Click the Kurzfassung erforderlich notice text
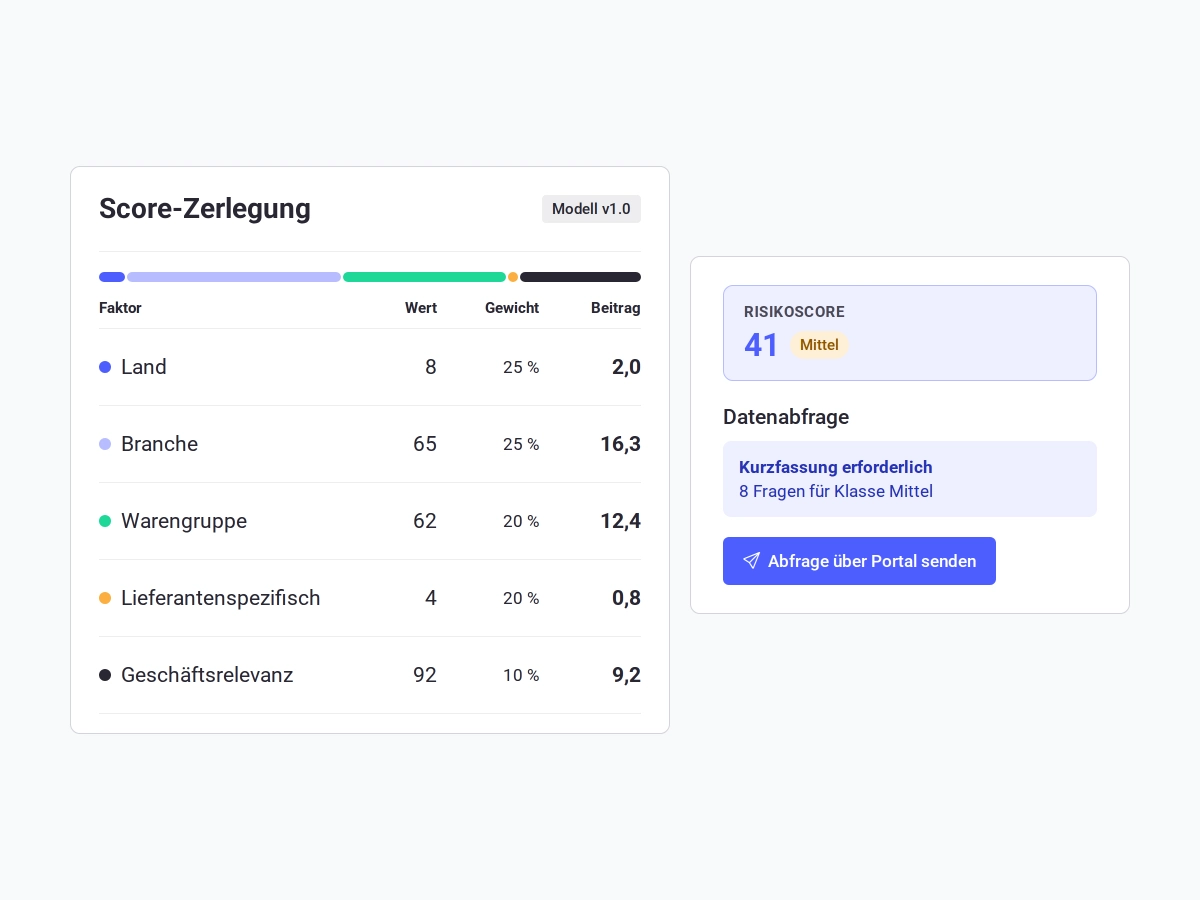The image size is (1200, 900). (x=836, y=467)
